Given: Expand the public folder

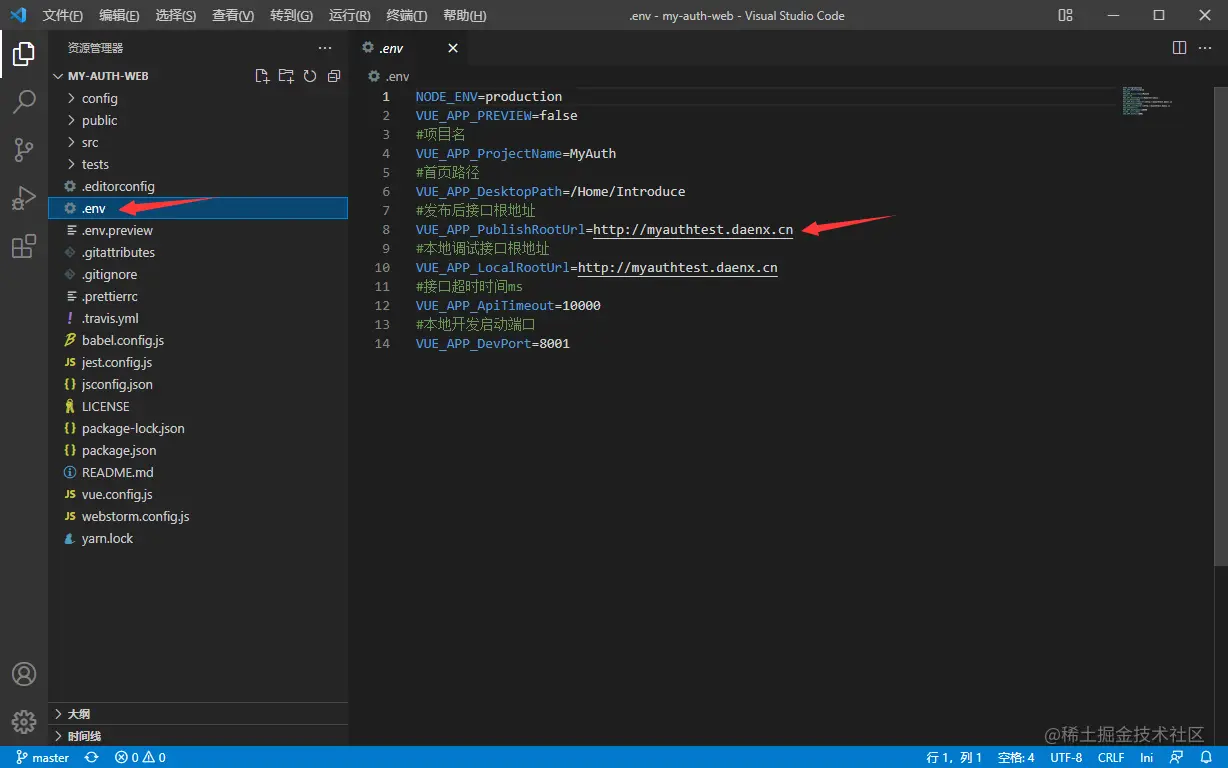Looking at the screenshot, I should pos(198,120).
